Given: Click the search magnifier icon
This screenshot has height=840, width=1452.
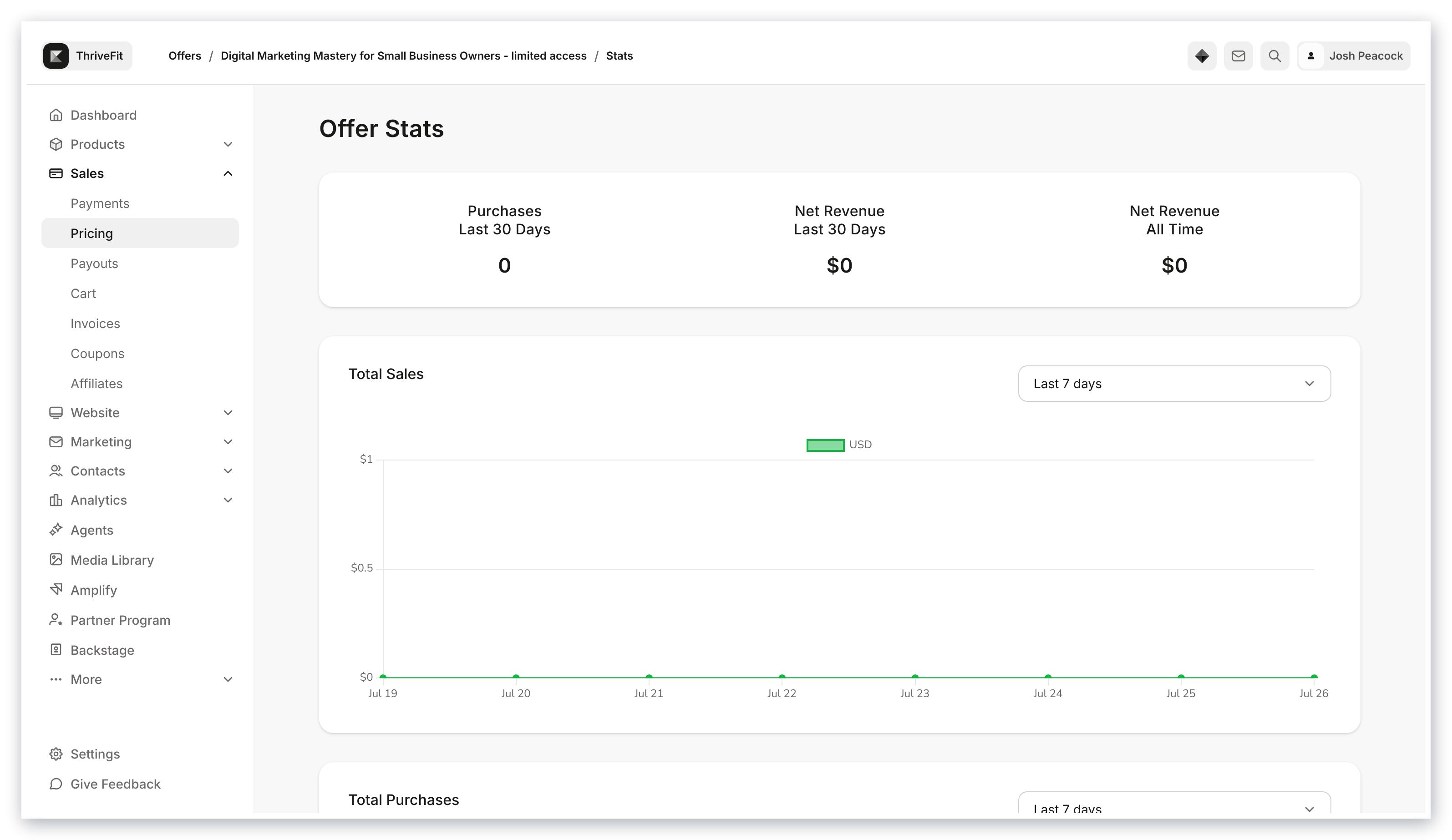Looking at the screenshot, I should pos(1274,56).
